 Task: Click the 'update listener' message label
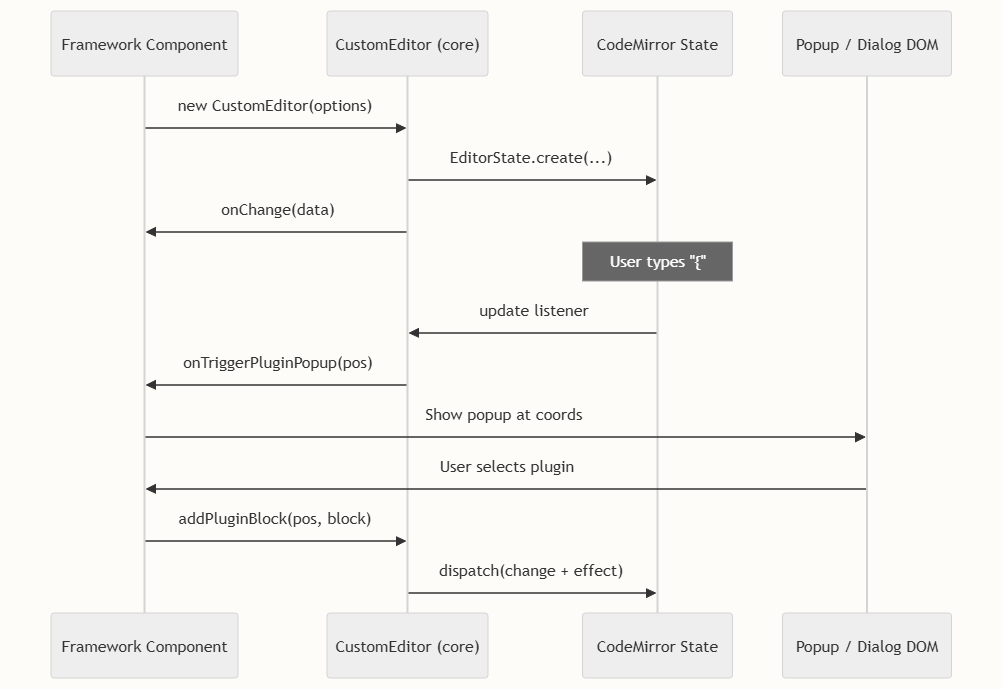click(533, 311)
